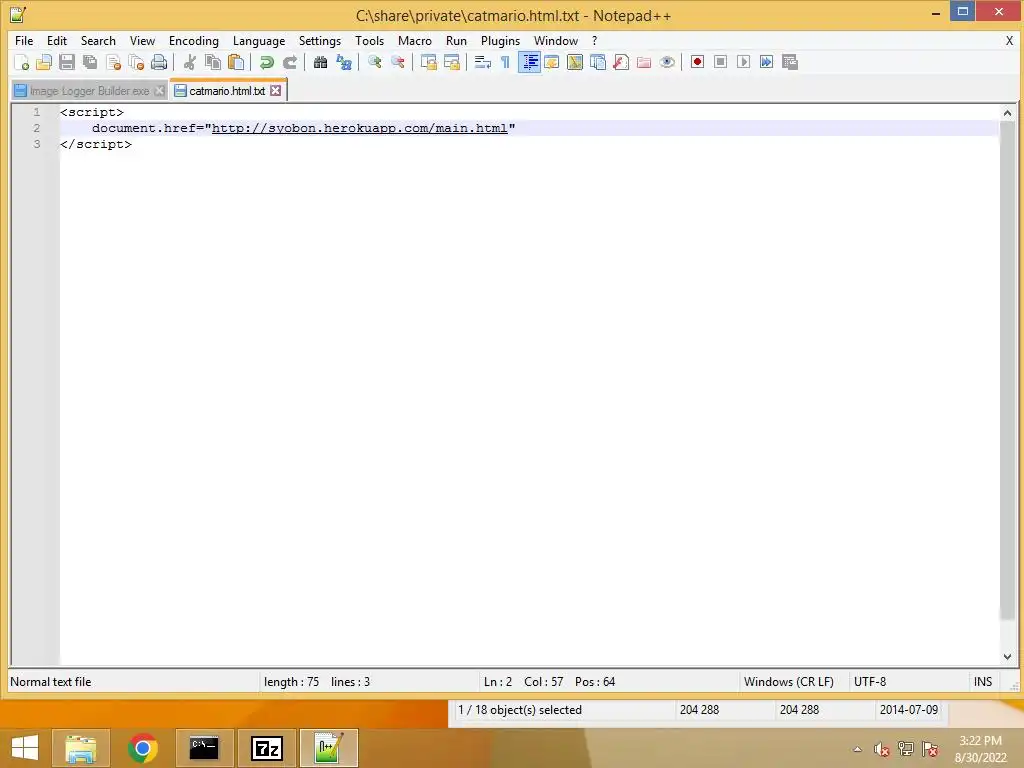Click the Open file toolbar icon
Viewport: 1024px width, 768px height.
tap(44, 62)
